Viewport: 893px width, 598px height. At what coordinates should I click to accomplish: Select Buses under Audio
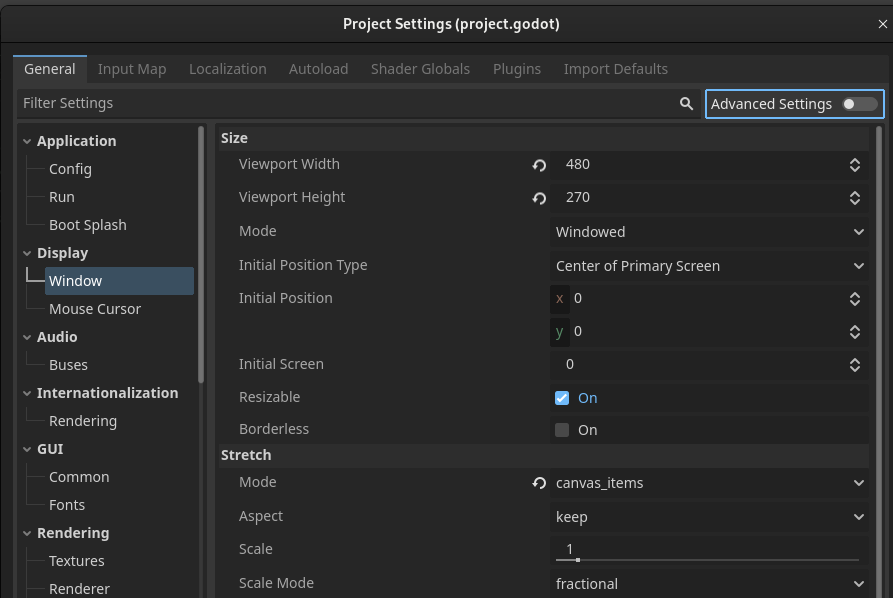[x=68, y=365]
